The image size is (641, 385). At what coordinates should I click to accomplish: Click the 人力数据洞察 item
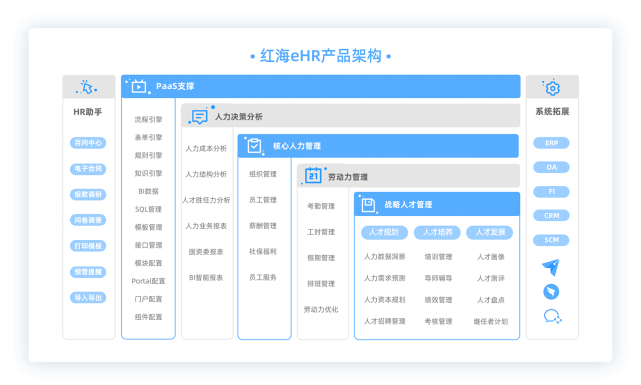385,257
